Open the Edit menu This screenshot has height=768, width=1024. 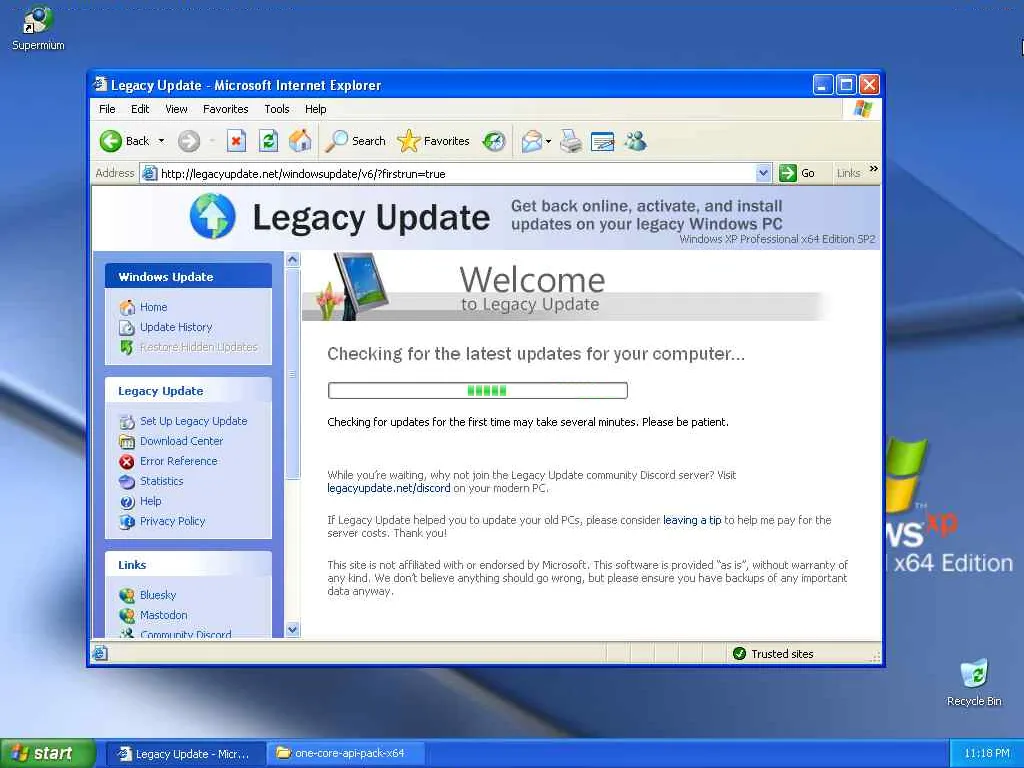pyautogui.click(x=140, y=109)
